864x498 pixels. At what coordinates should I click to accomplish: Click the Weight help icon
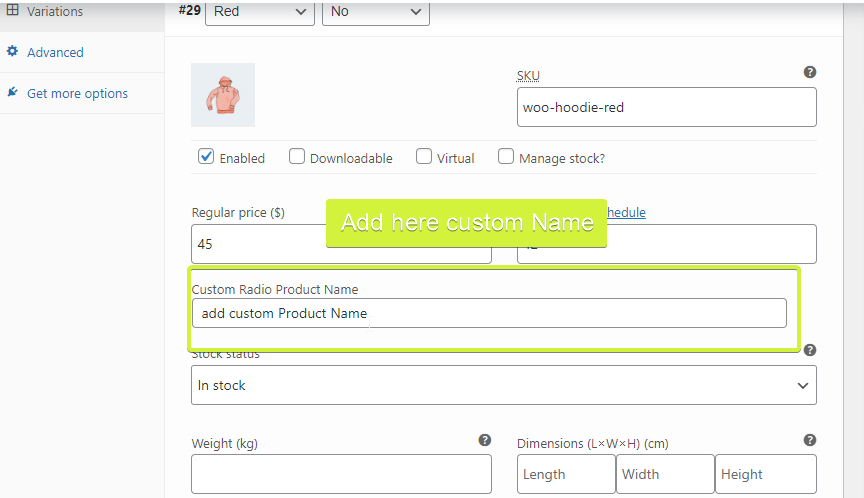(484, 440)
